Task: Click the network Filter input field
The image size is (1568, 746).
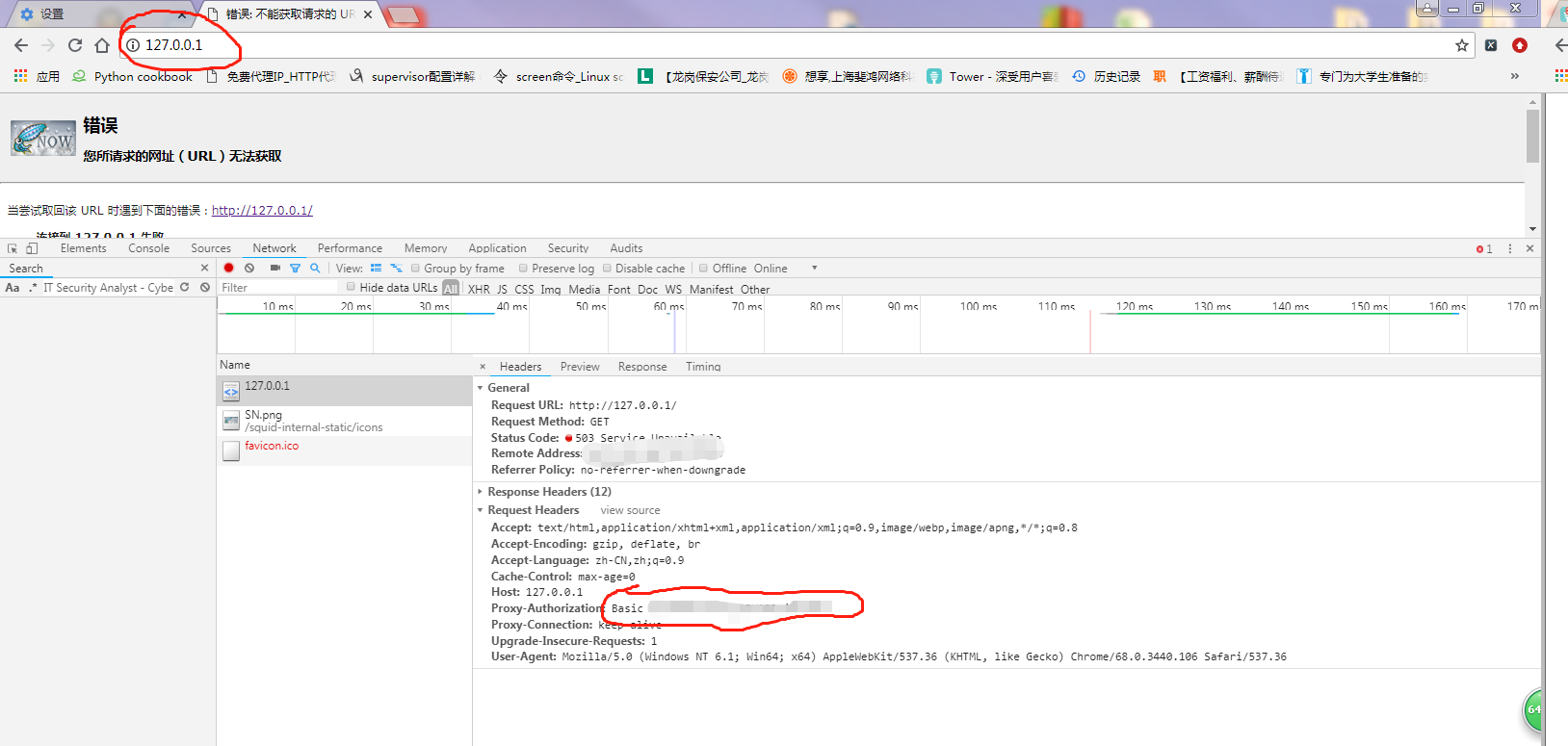Action: [279, 288]
